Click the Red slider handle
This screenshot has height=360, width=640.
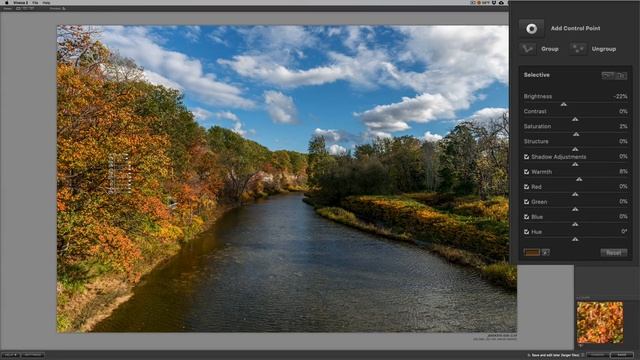[x=575, y=194]
